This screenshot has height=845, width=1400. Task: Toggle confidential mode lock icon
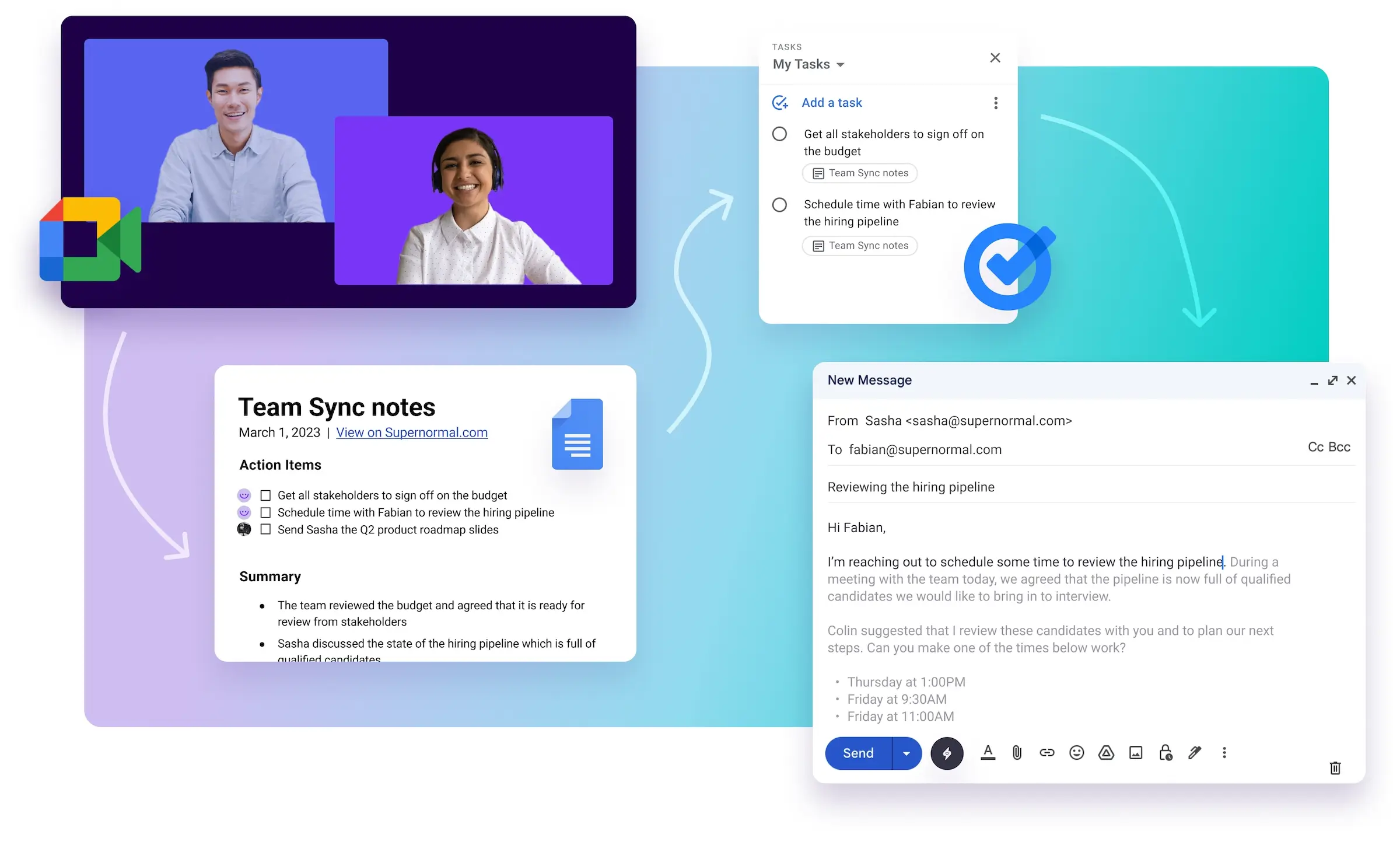click(1165, 753)
